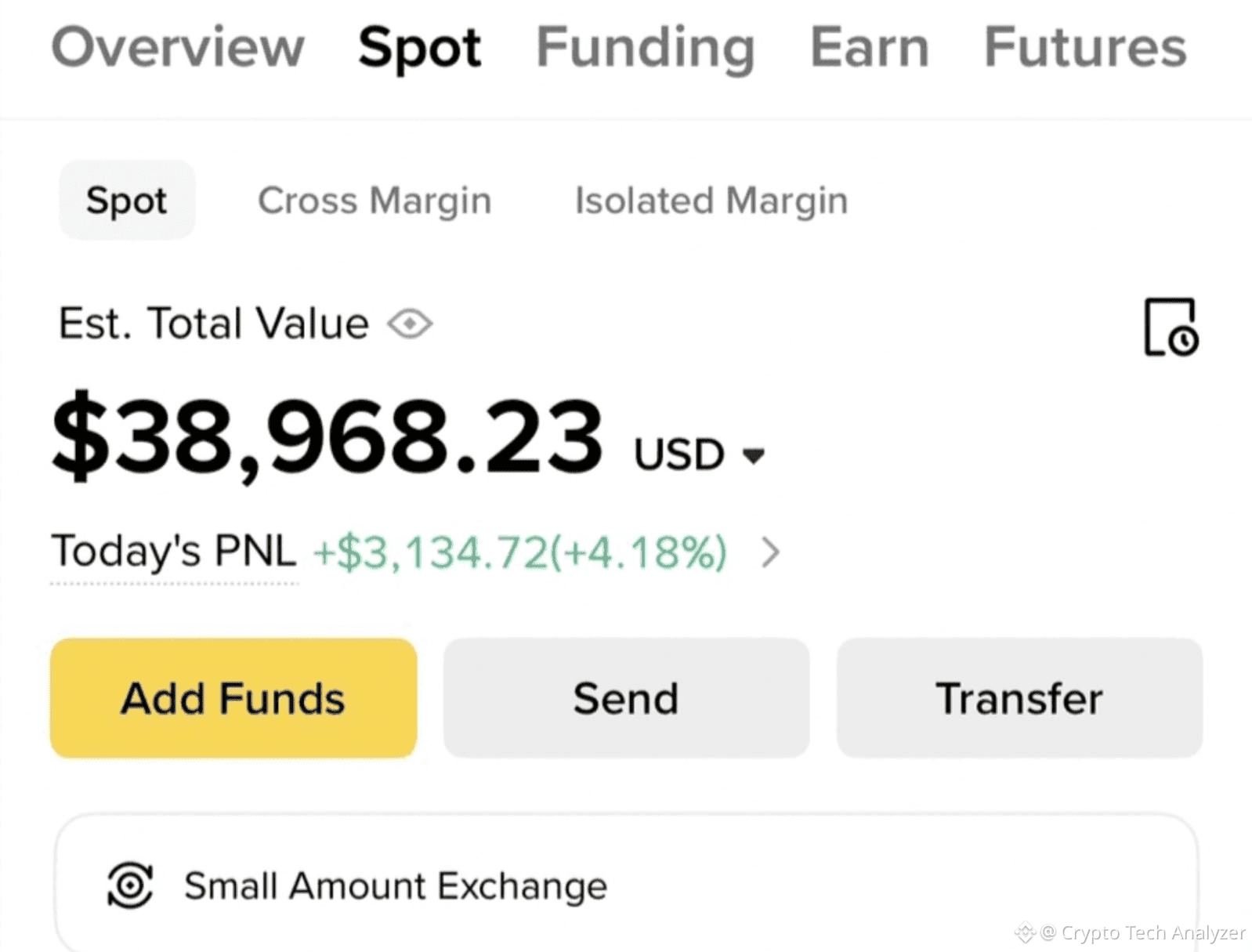The width and height of the screenshot is (1252, 952).
Task: Click the green PNL amount +$3,134.72
Action: point(430,552)
